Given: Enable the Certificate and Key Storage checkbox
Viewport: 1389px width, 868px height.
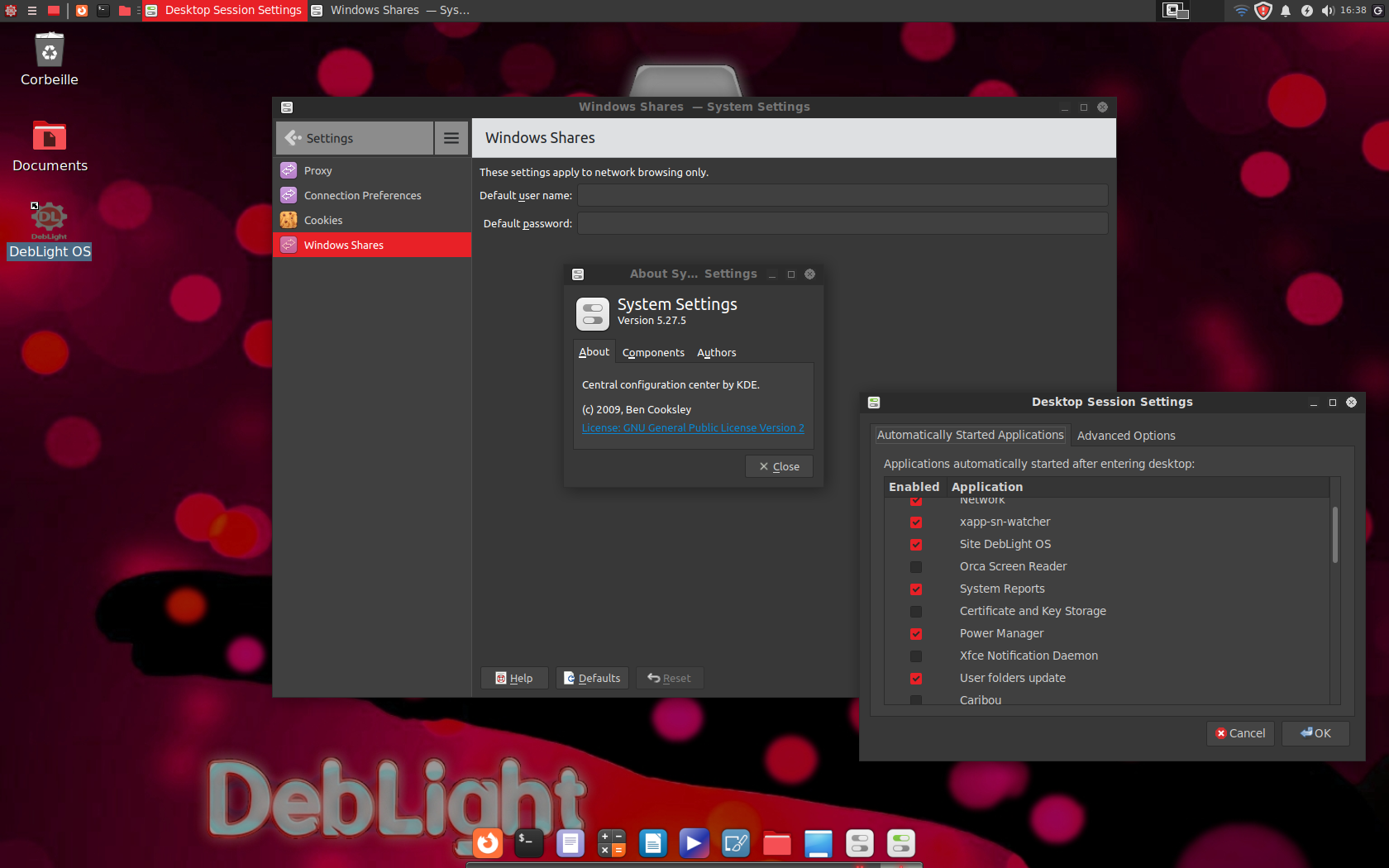Looking at the screenshot, I should click(916, 612).
